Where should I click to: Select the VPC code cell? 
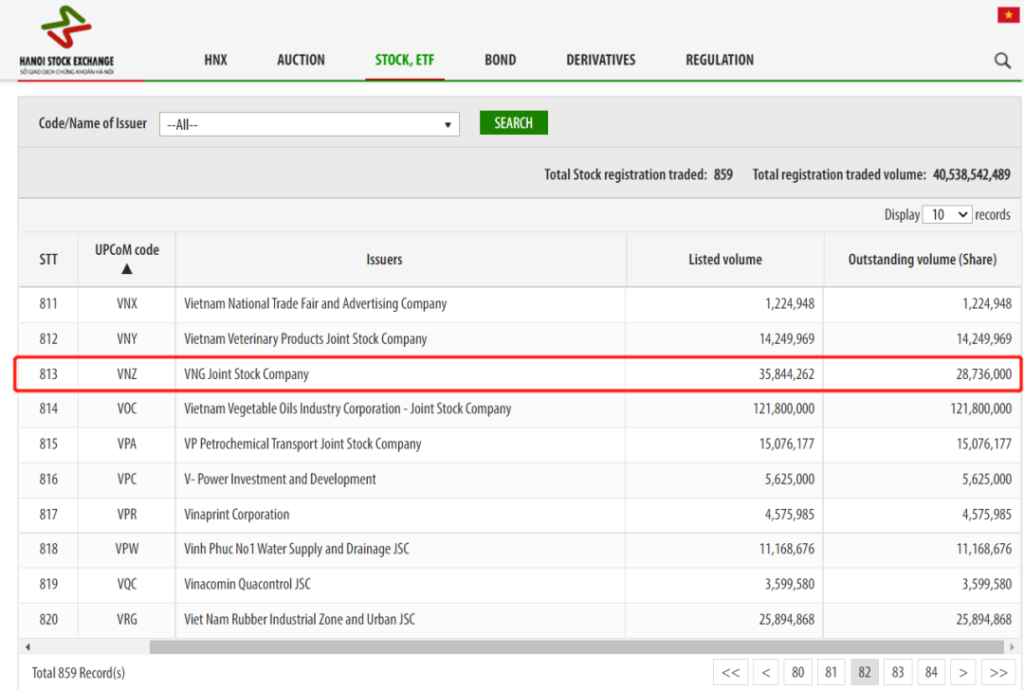click(127, 479)
